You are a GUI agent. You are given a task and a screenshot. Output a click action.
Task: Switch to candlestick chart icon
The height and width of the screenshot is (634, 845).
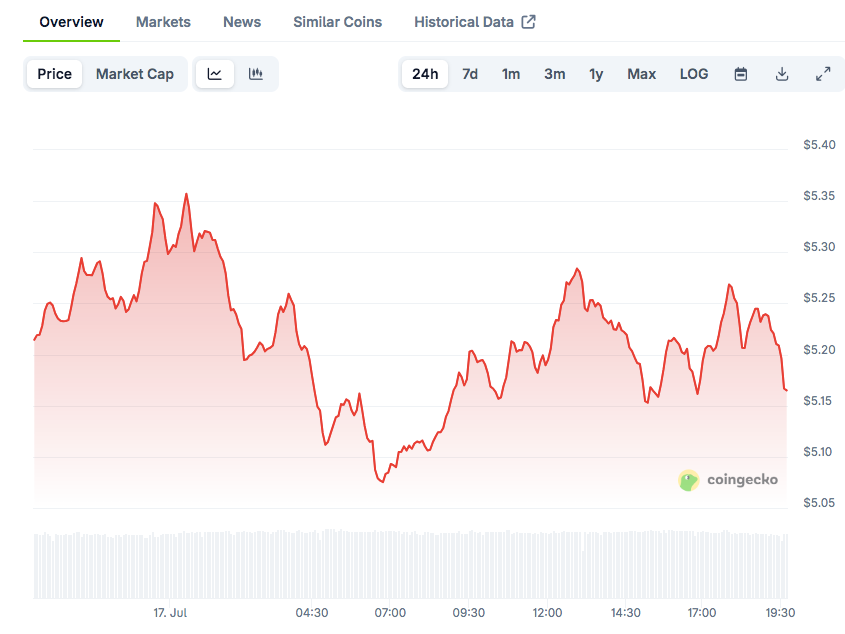[x=256, y=74]
